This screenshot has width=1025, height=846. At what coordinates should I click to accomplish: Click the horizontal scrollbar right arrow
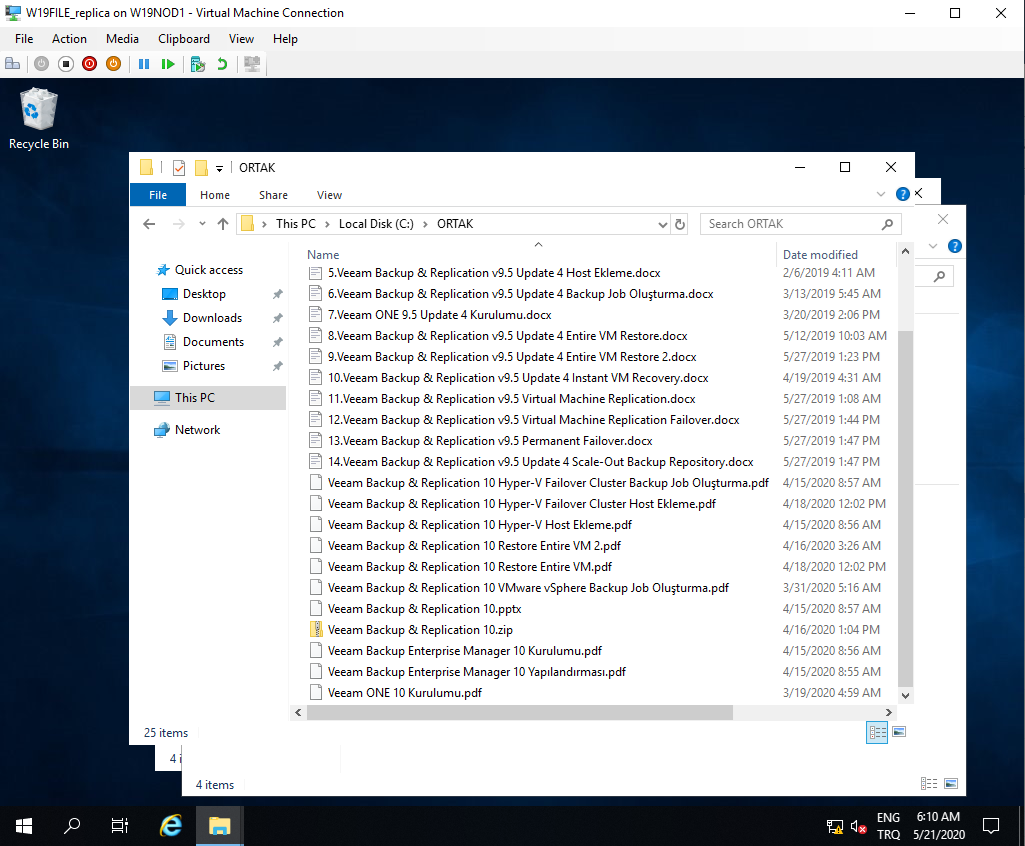pos(888,713)
